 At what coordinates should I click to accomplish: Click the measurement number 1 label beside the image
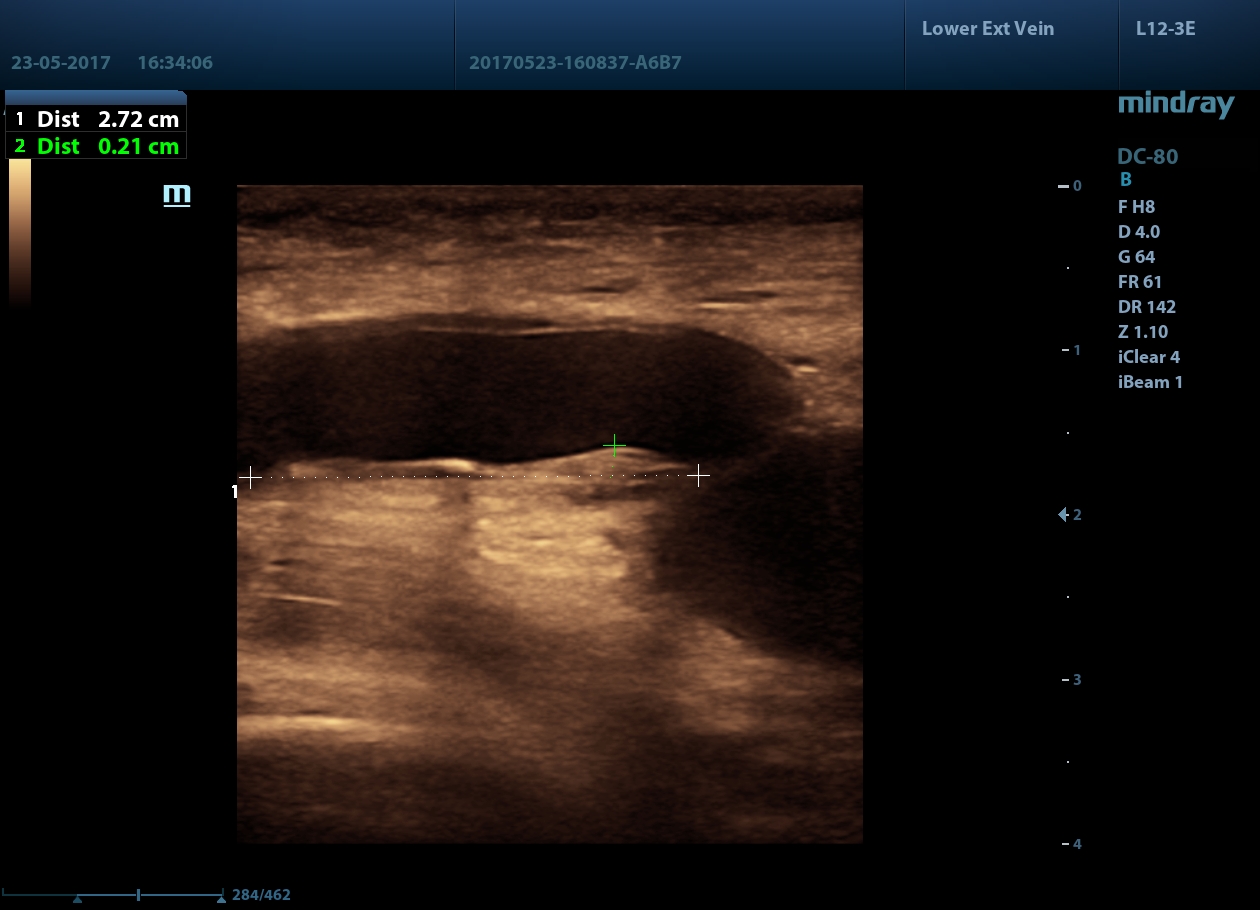pyautogui.click(x=235, y=491)
